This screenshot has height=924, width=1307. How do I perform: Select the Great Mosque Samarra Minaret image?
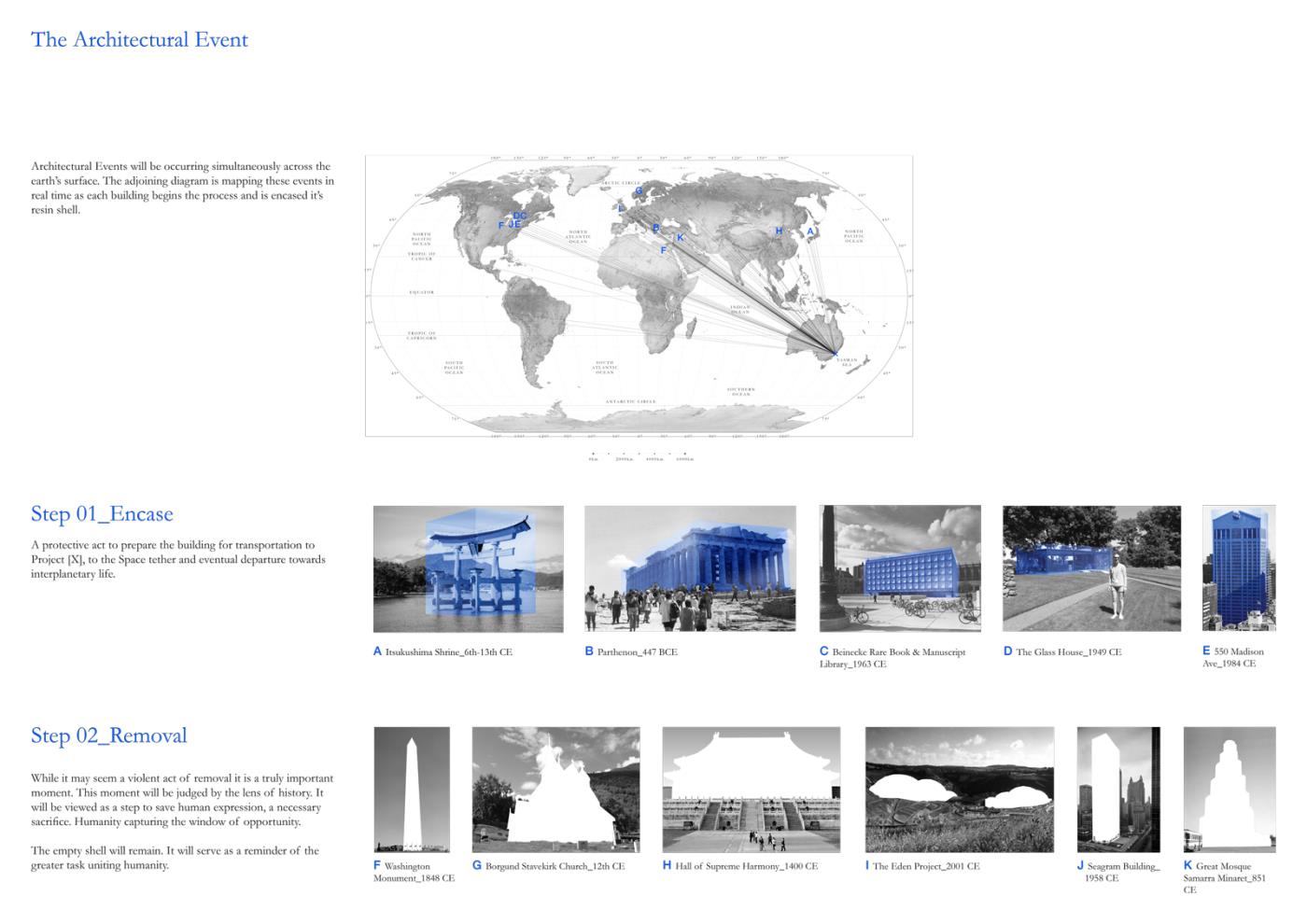point(1230,790)
